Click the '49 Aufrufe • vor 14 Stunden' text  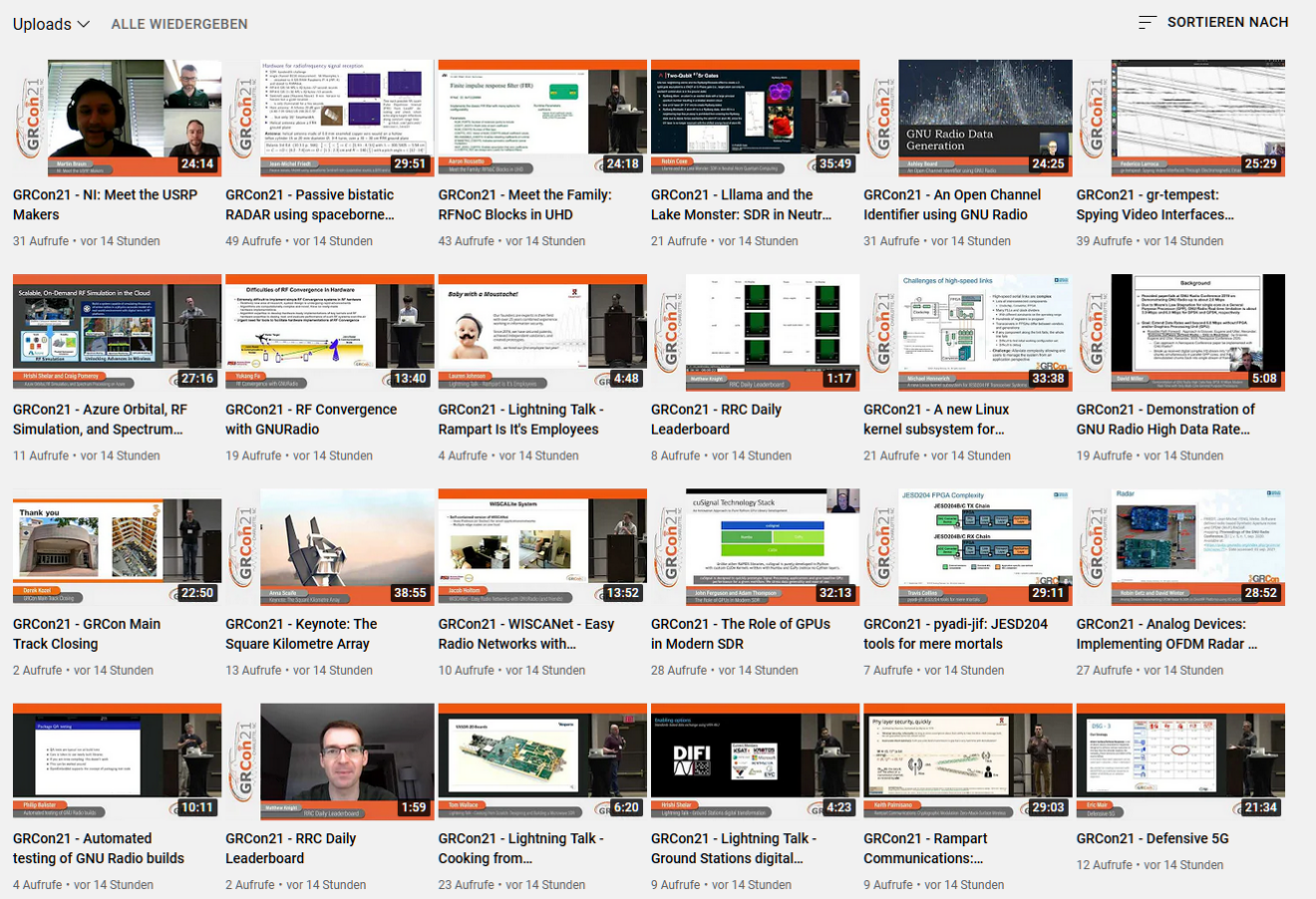pyautogui.click(x=299, y=241)
